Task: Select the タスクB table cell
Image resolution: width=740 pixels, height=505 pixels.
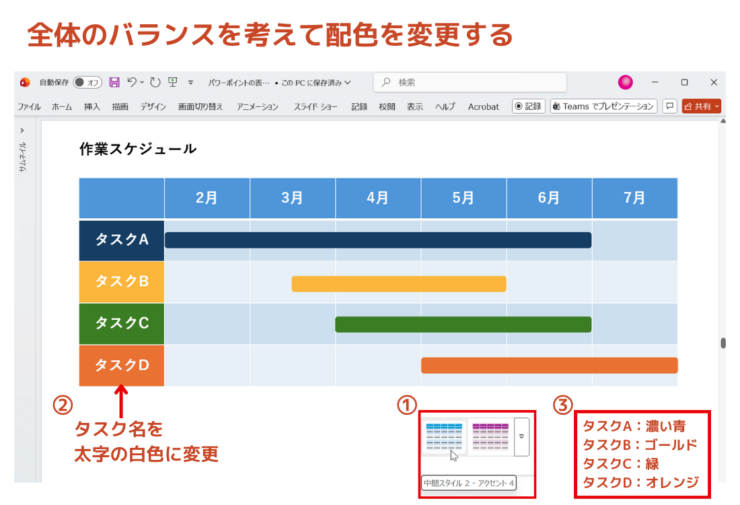Action: point(122,282)
